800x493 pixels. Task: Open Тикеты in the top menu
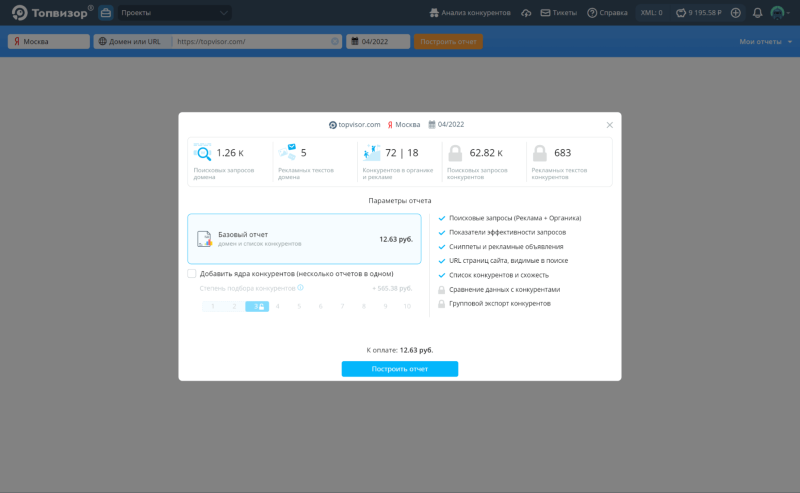tap(558, 13)
